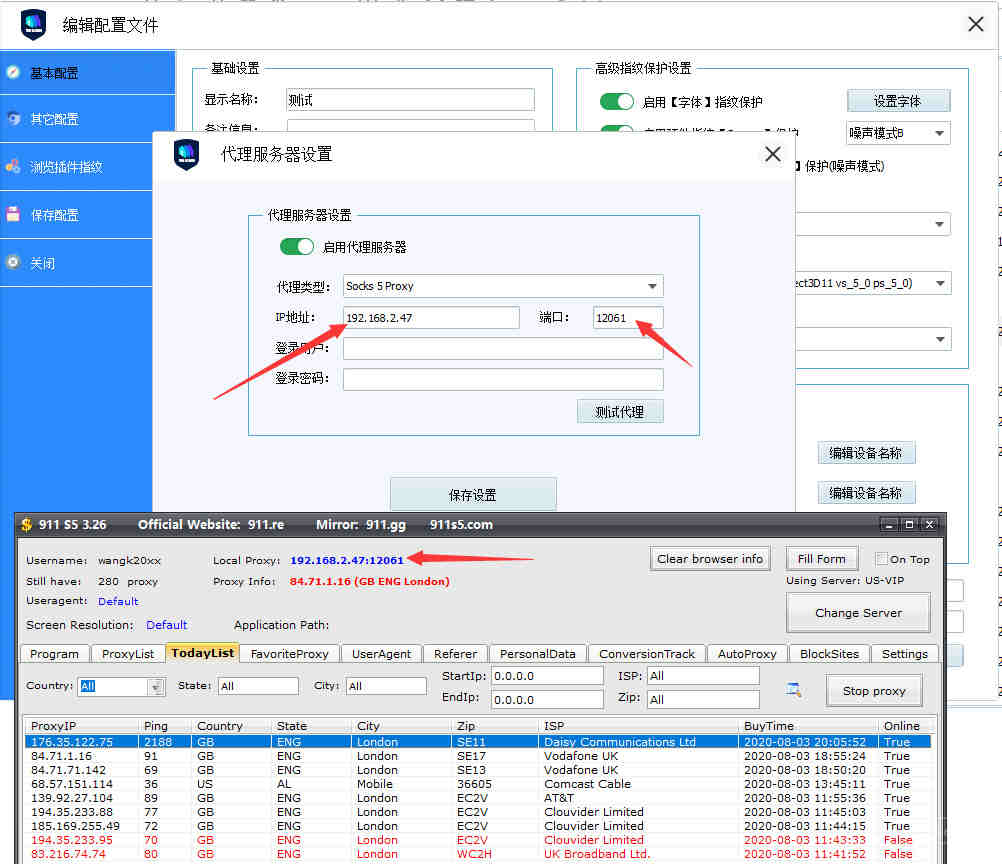
Task: Click the 基本配置 sidebar icon
Action: 13,72
